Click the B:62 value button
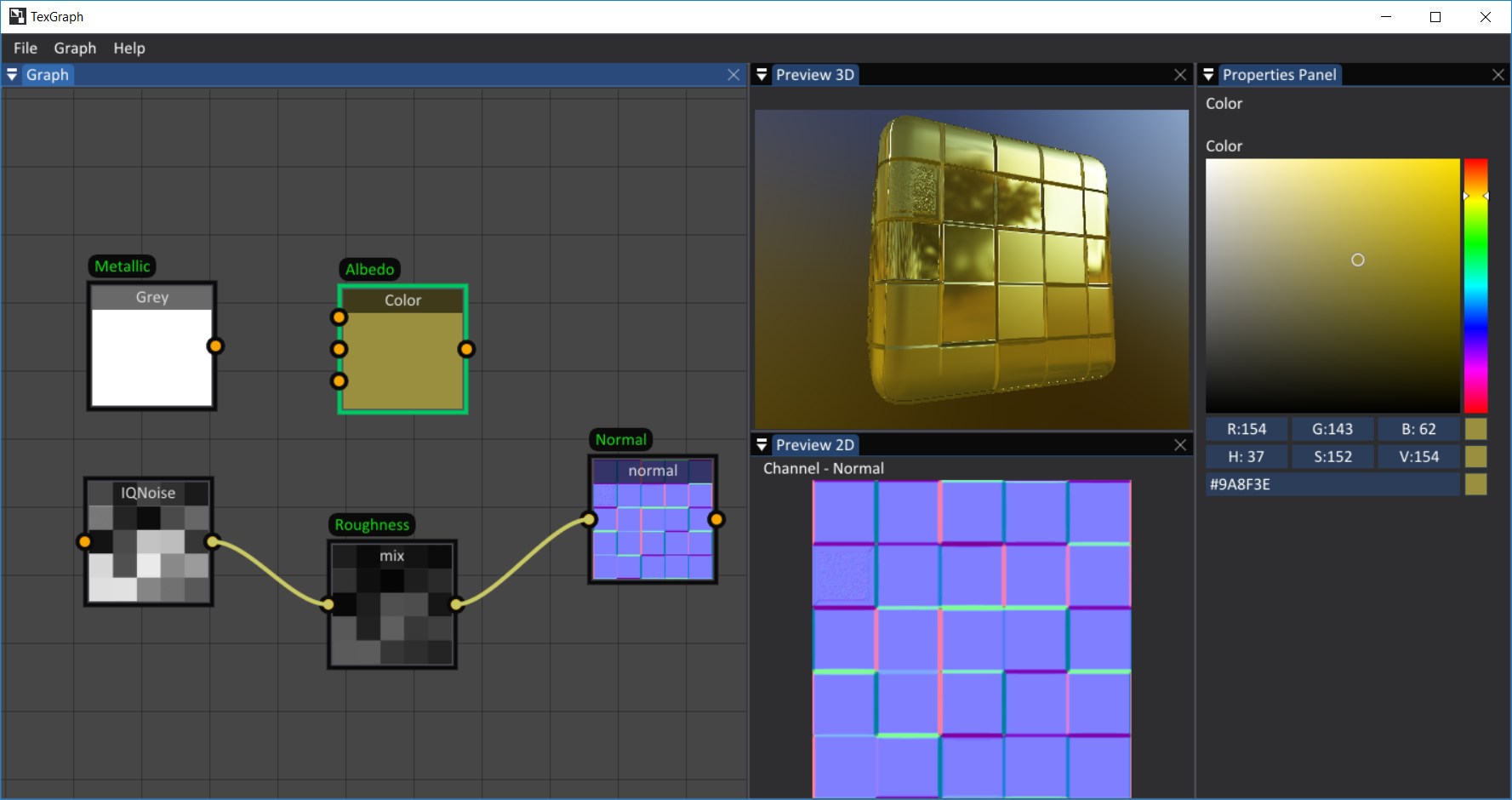This screenshot has height=800, width=1512. tap(1418, 429)
